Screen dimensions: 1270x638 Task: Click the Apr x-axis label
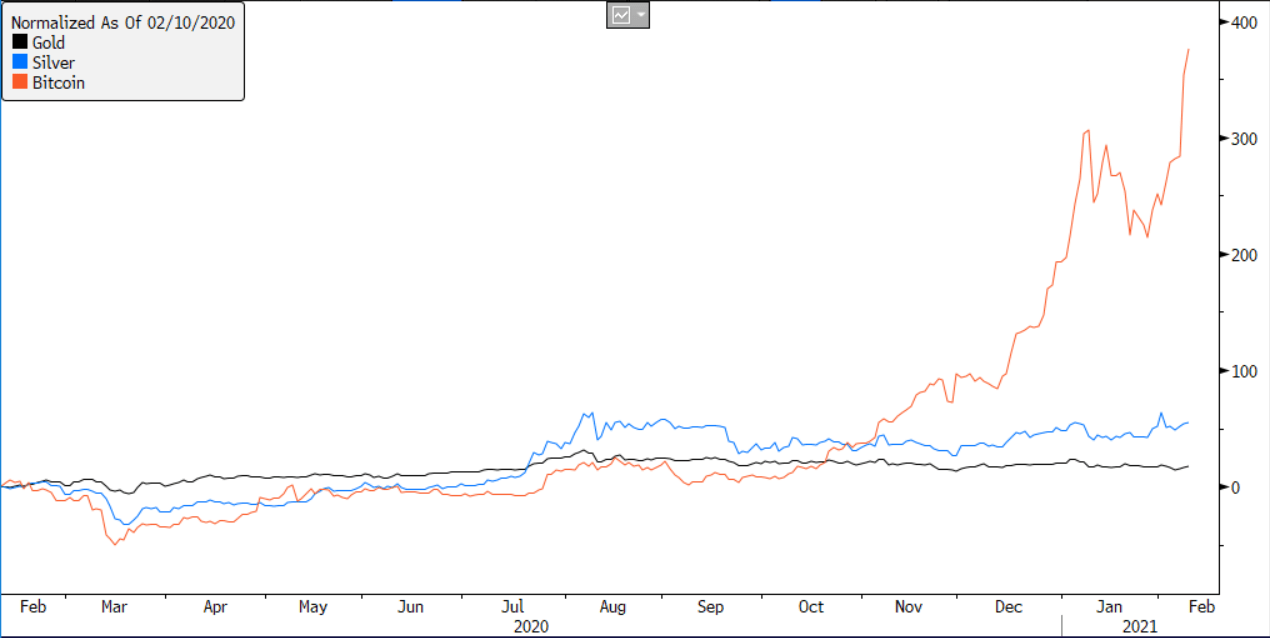[x=215, y=607]
